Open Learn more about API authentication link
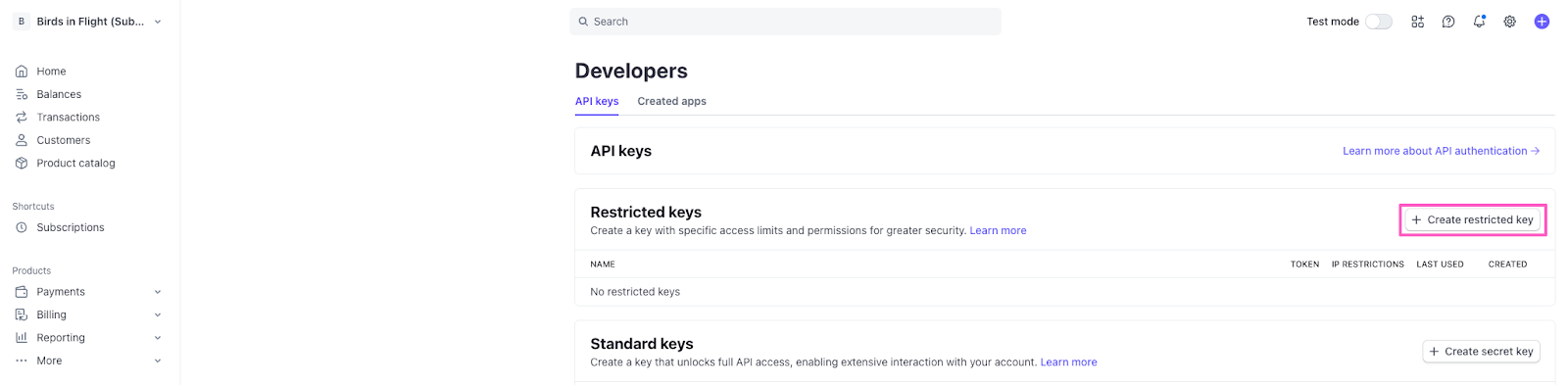Viewport: 1568px width, 385px height. click(1441, 151)
